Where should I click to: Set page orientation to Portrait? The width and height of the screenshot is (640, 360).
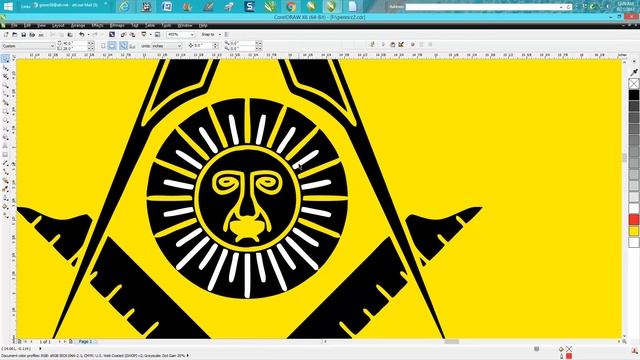[103, 46]
